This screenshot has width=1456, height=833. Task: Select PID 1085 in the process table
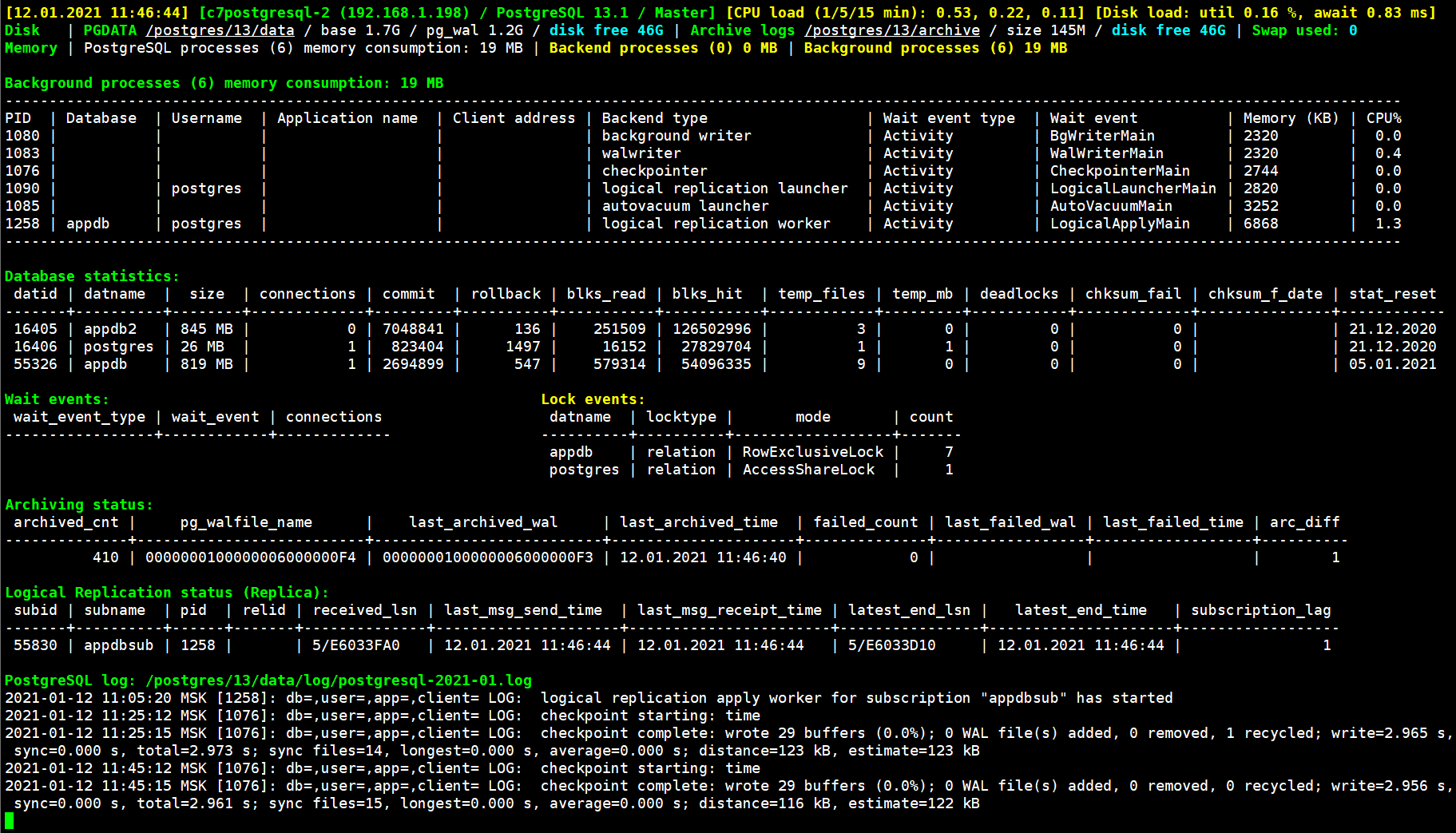click(x=22, y=206)
